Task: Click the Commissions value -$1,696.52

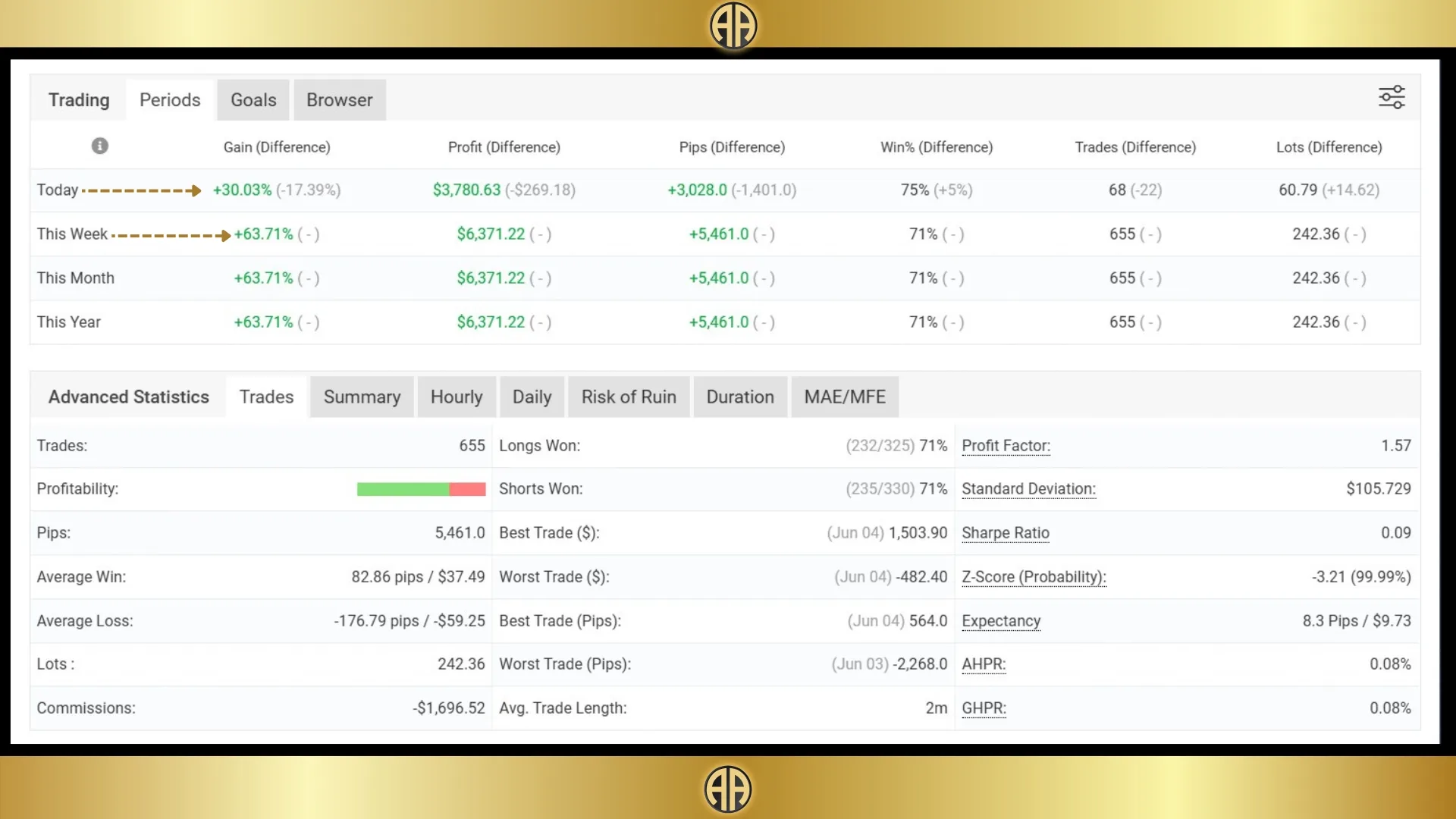Action: pos(449,708)
